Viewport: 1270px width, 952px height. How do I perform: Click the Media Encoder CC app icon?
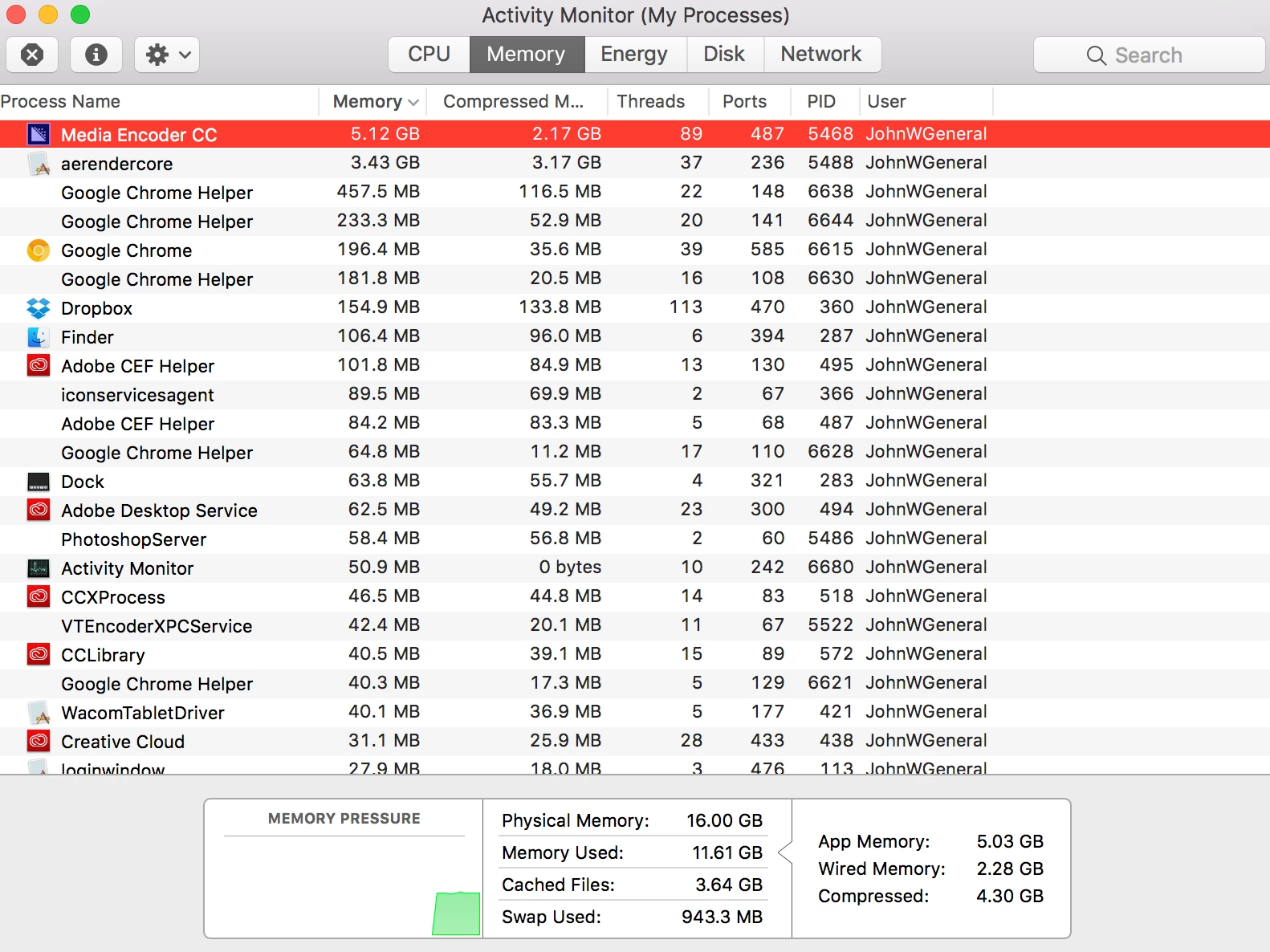(39, 134)
